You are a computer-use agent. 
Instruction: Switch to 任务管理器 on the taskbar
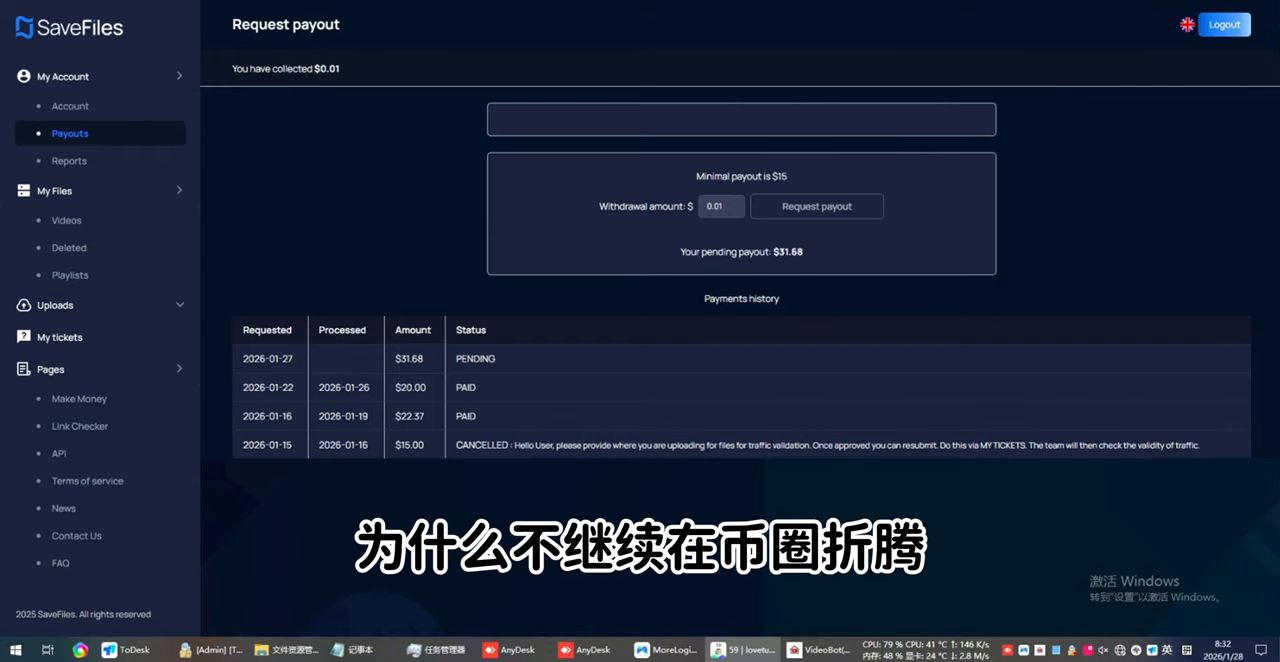(x=437, y=650)
